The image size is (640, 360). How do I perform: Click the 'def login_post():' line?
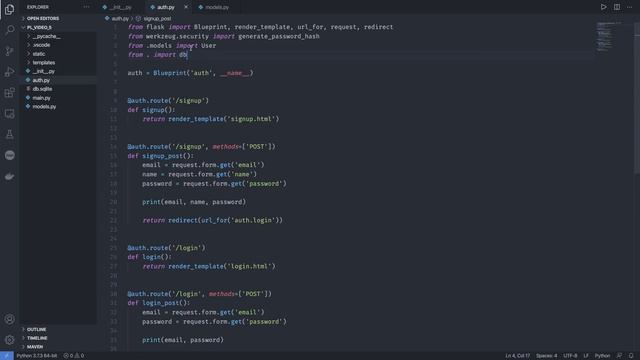[x=158, y=303]
